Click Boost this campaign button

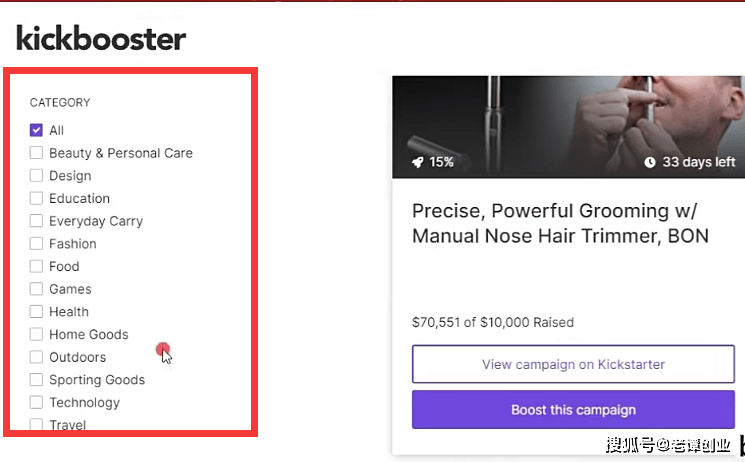(573, 410)
